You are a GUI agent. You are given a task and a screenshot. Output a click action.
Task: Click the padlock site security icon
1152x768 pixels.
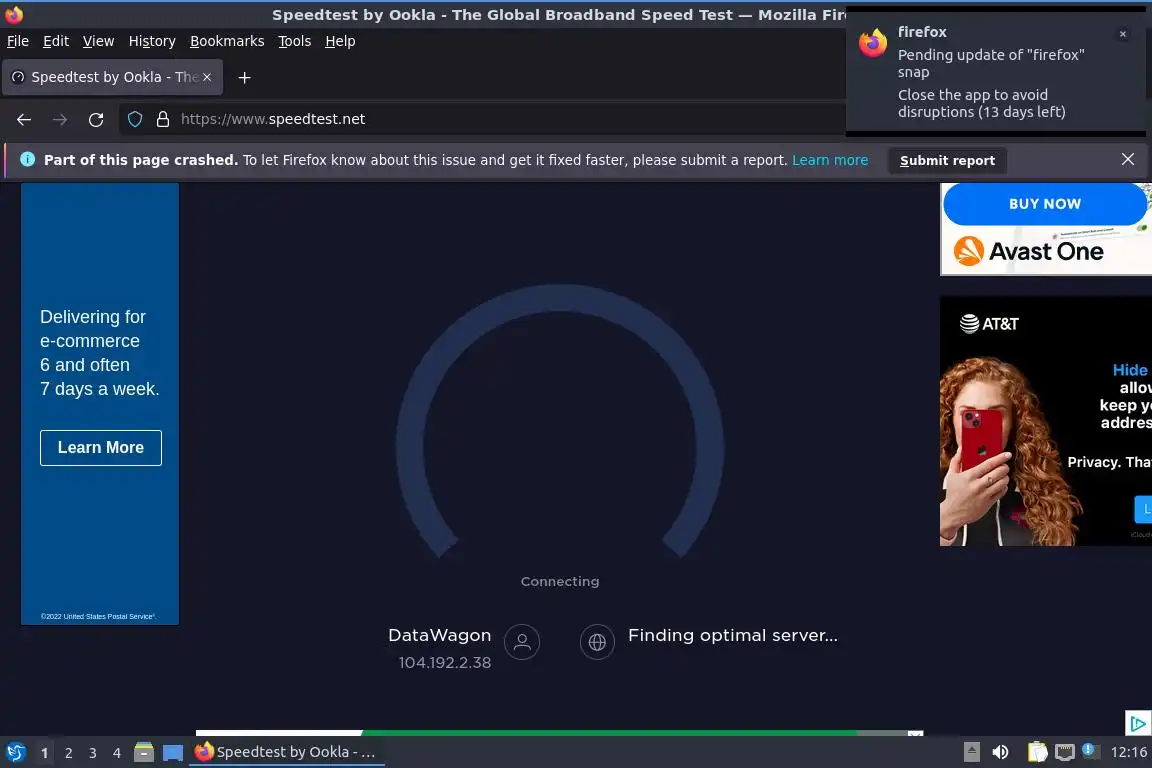163,119
